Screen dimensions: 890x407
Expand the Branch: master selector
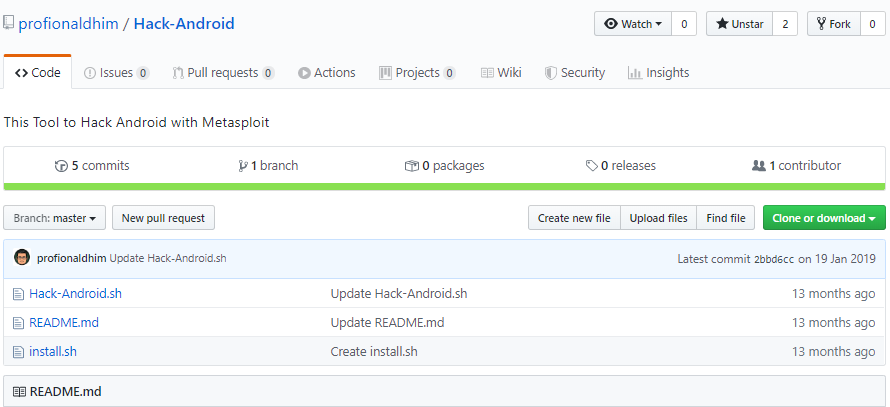[54, 218]
